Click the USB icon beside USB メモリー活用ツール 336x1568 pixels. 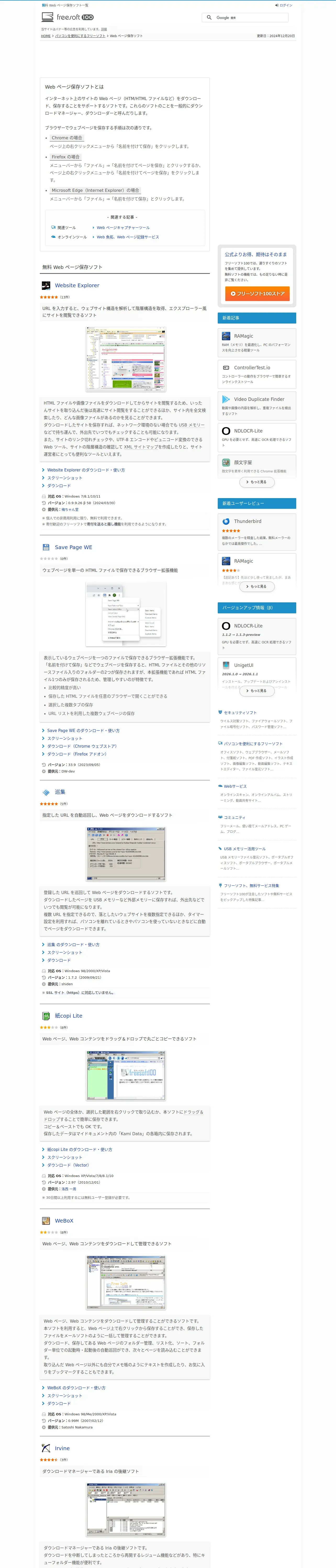[x=220, y=848]
